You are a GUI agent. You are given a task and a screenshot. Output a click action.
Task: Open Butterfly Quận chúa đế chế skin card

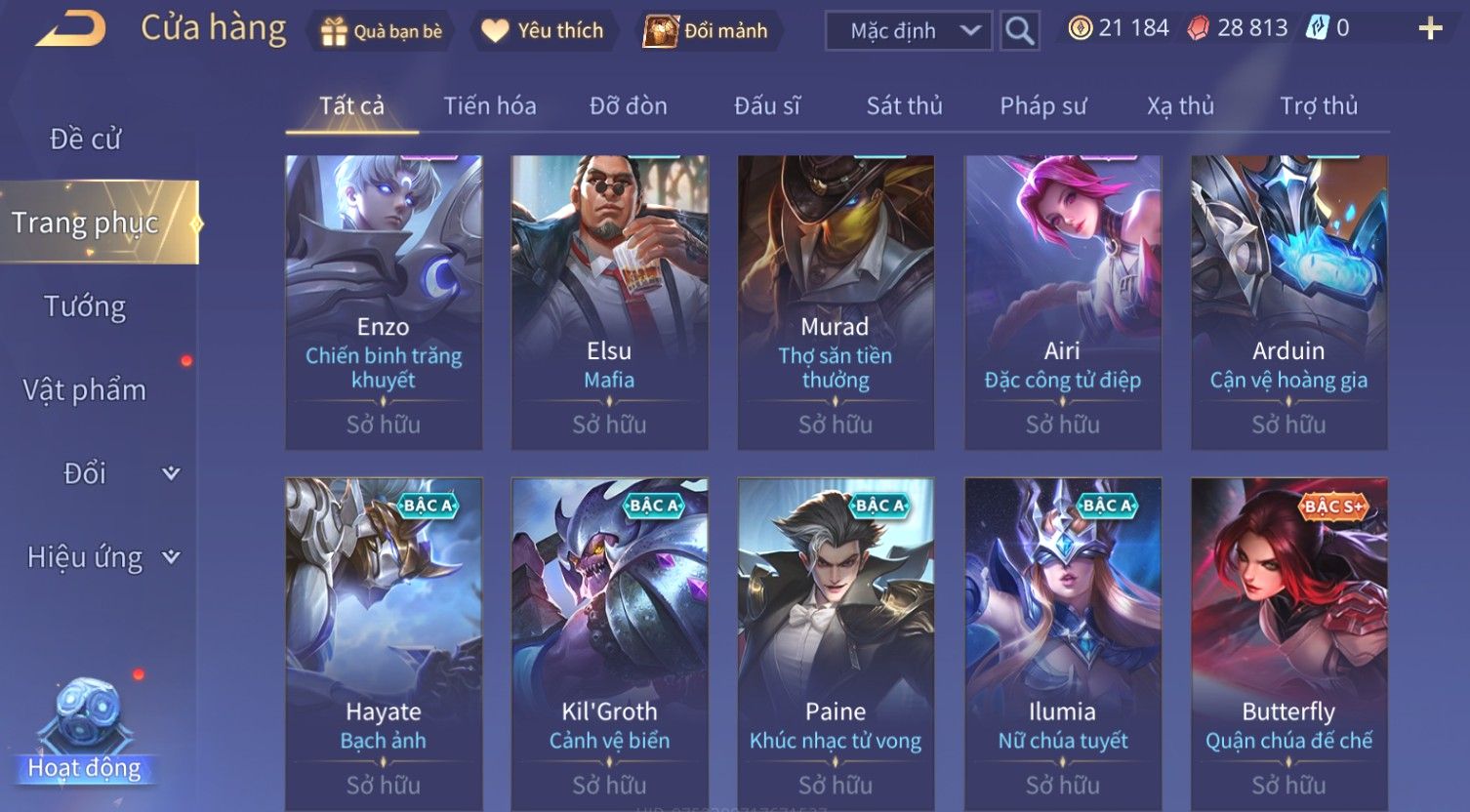(x=1288, y=644)
